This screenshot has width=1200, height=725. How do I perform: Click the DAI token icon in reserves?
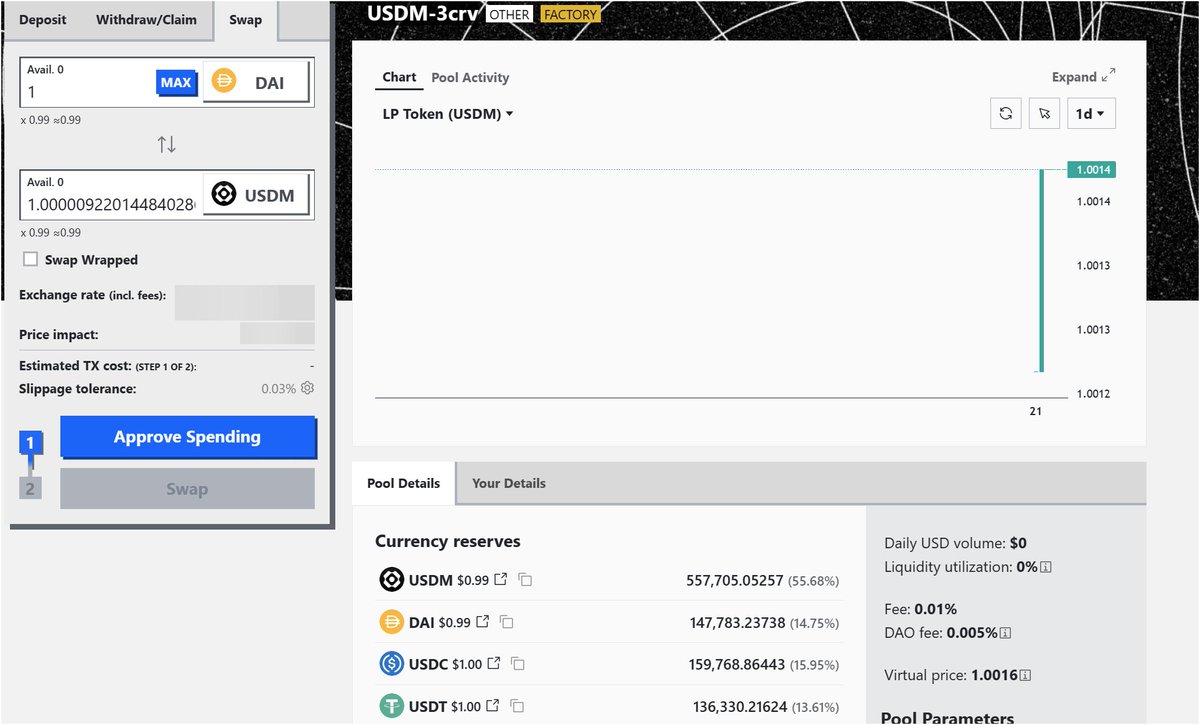tap(391, 622)
